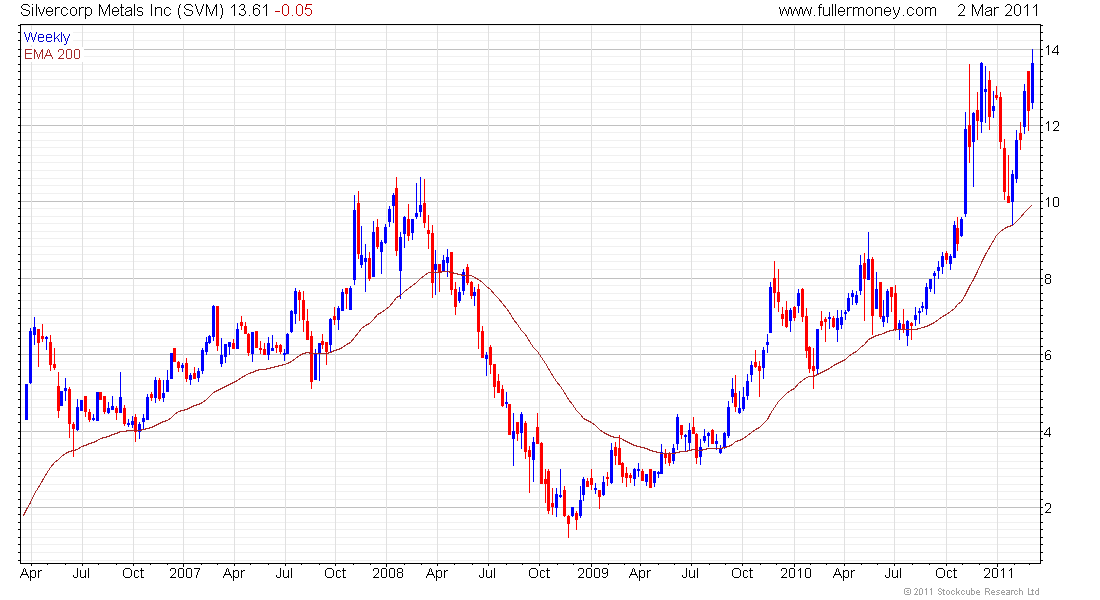Open the www.fullermoney.com link

tap(856, 10)
